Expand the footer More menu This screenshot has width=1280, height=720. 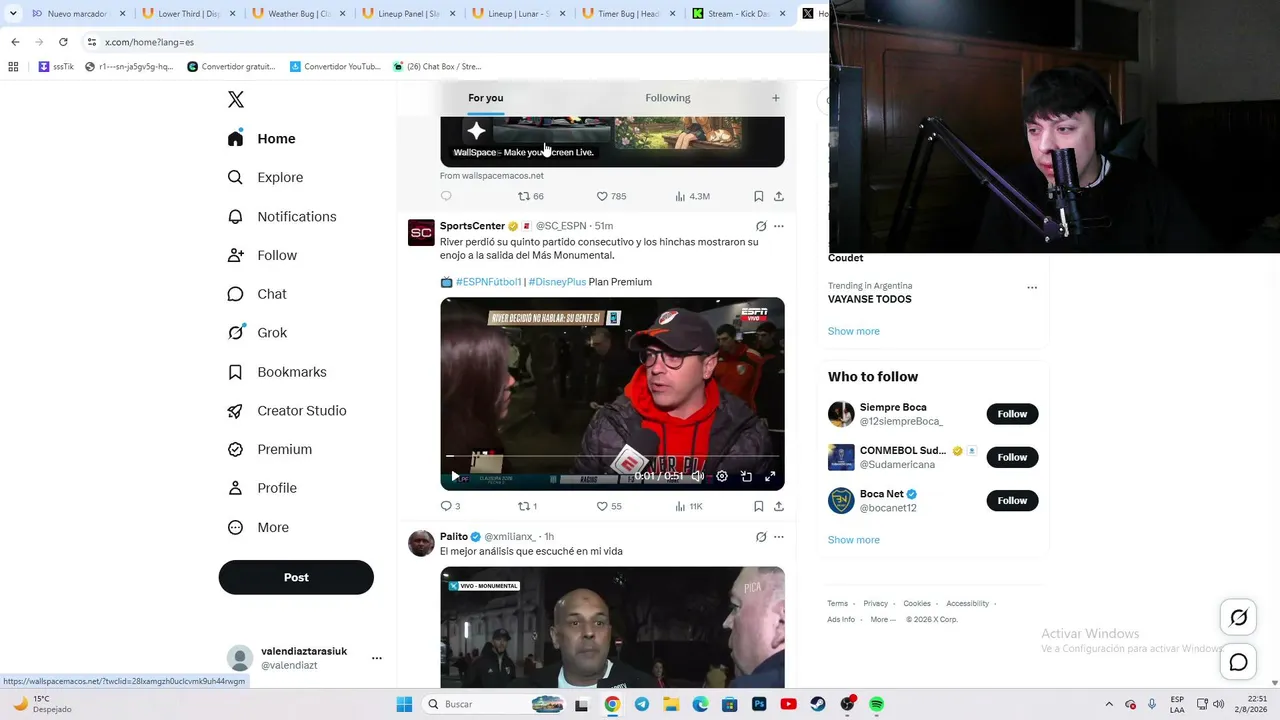coord(882,620)
